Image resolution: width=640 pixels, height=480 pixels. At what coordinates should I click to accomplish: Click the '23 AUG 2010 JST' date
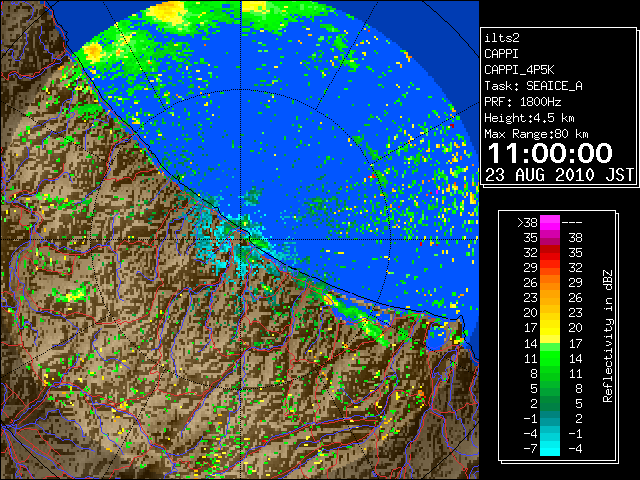click(x=559, y=175)
